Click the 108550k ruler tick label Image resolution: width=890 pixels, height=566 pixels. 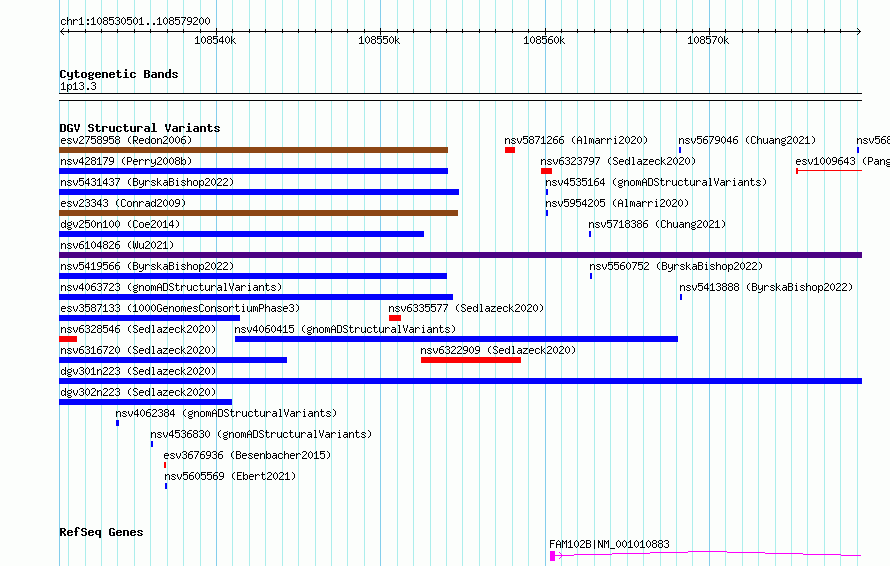(x=379, y=40)
